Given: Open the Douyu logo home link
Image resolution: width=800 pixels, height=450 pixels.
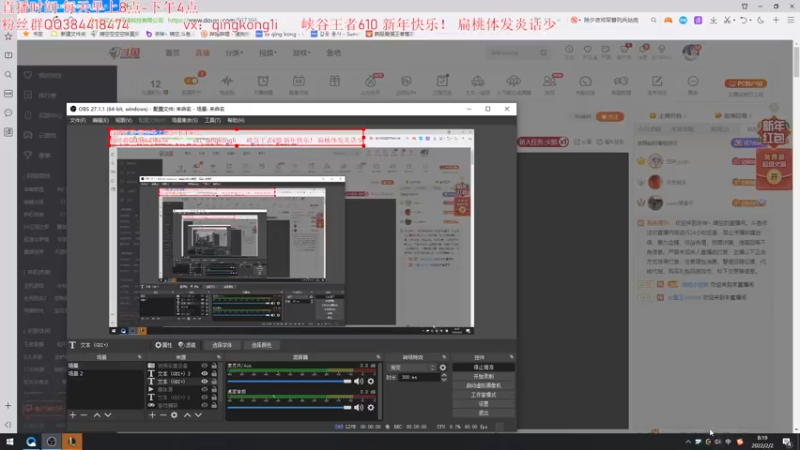Looking at the screenshot, I should 125,53.
